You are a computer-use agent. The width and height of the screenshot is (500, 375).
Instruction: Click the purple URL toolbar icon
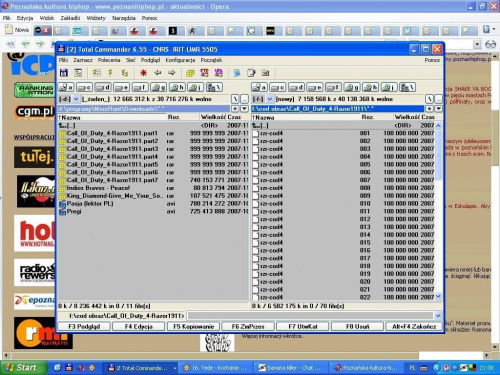pyautogui.click(x=218, y=73)
